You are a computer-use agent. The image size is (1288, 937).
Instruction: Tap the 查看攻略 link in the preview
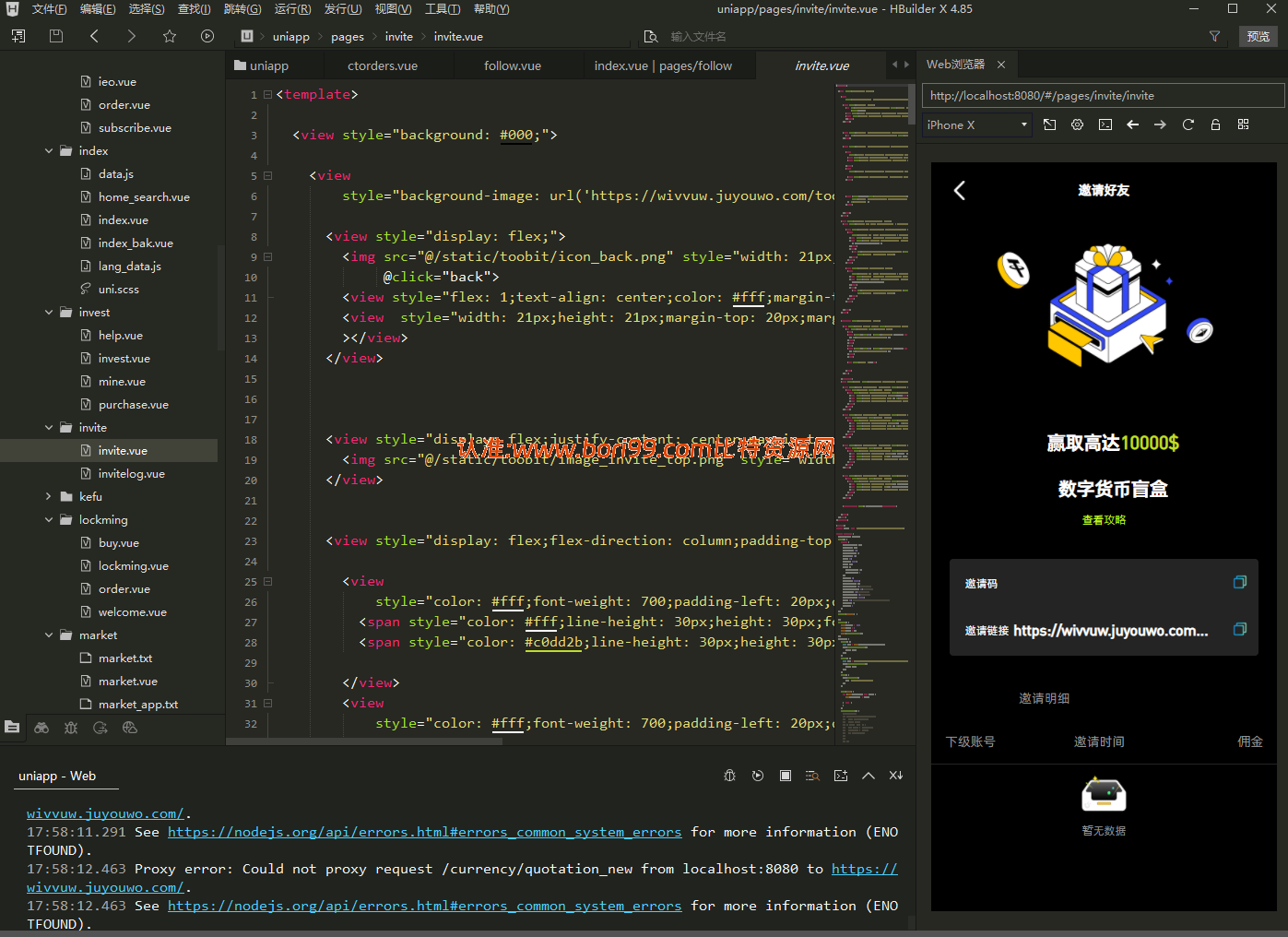(x=1104, y=519)
